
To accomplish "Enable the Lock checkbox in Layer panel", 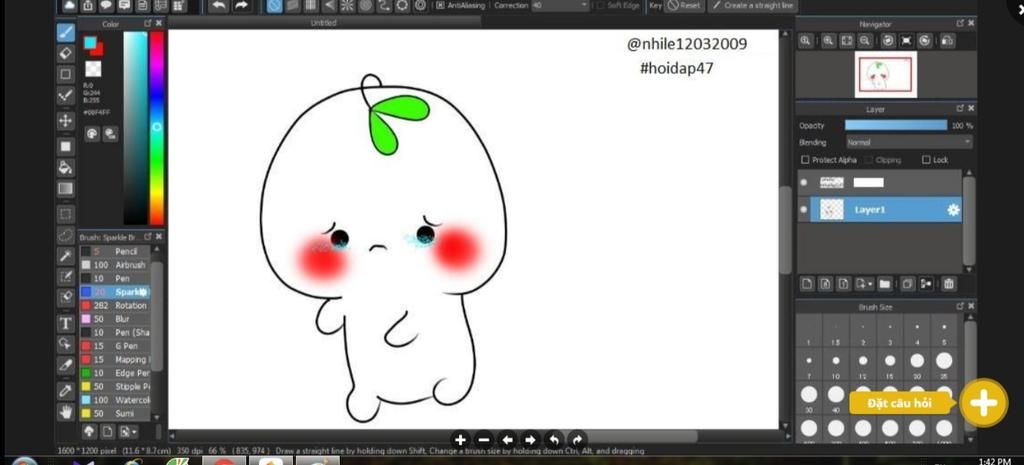I will (926, 160).
